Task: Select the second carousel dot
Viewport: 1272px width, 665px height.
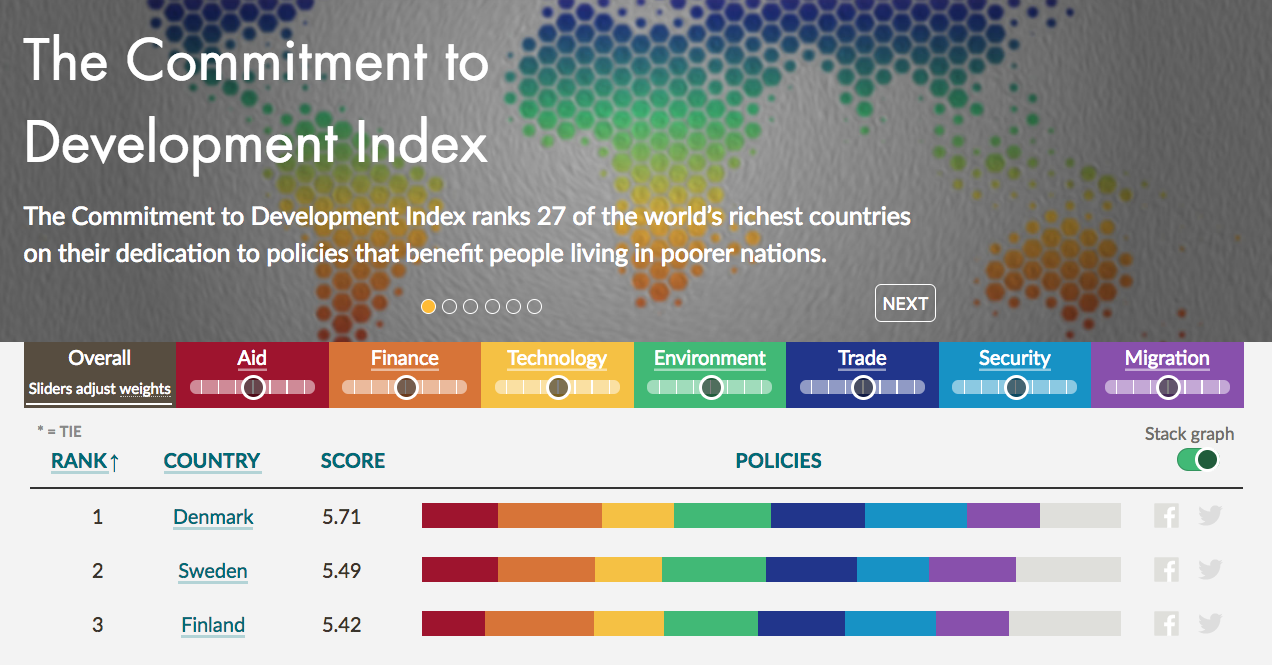Action: (x=449, y=306)
